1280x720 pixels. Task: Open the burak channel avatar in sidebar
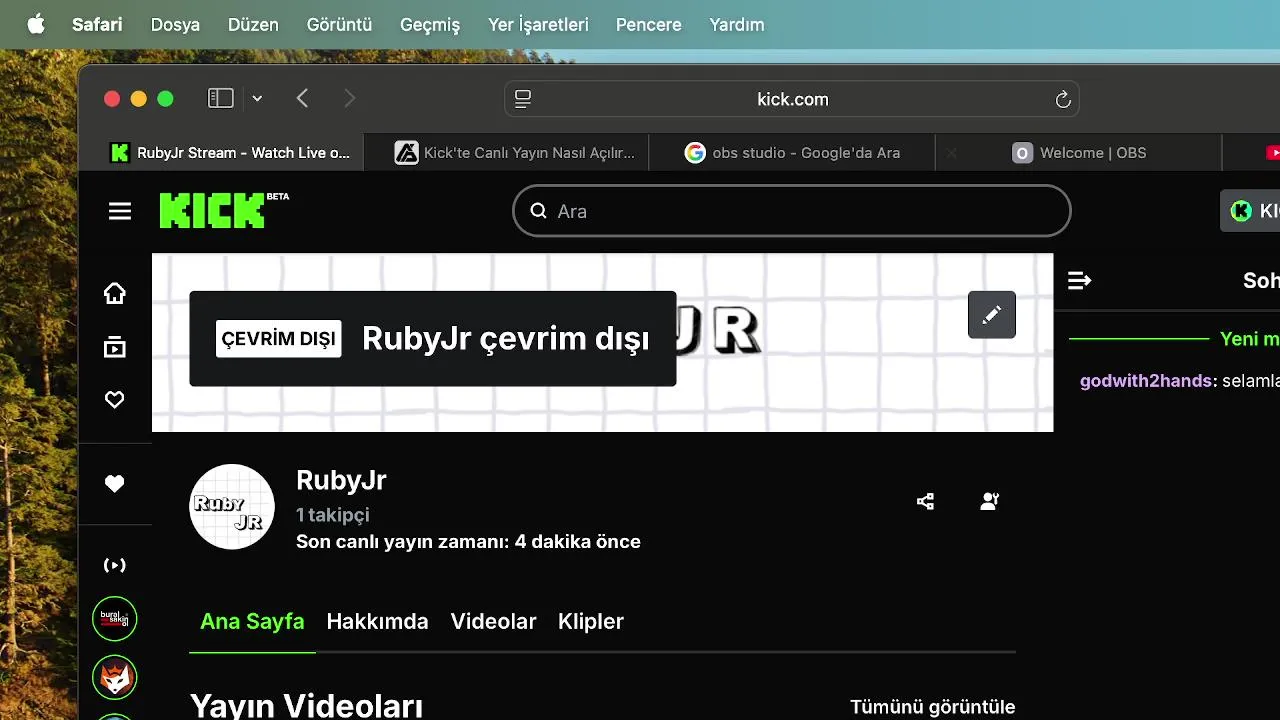pos(115,619)
